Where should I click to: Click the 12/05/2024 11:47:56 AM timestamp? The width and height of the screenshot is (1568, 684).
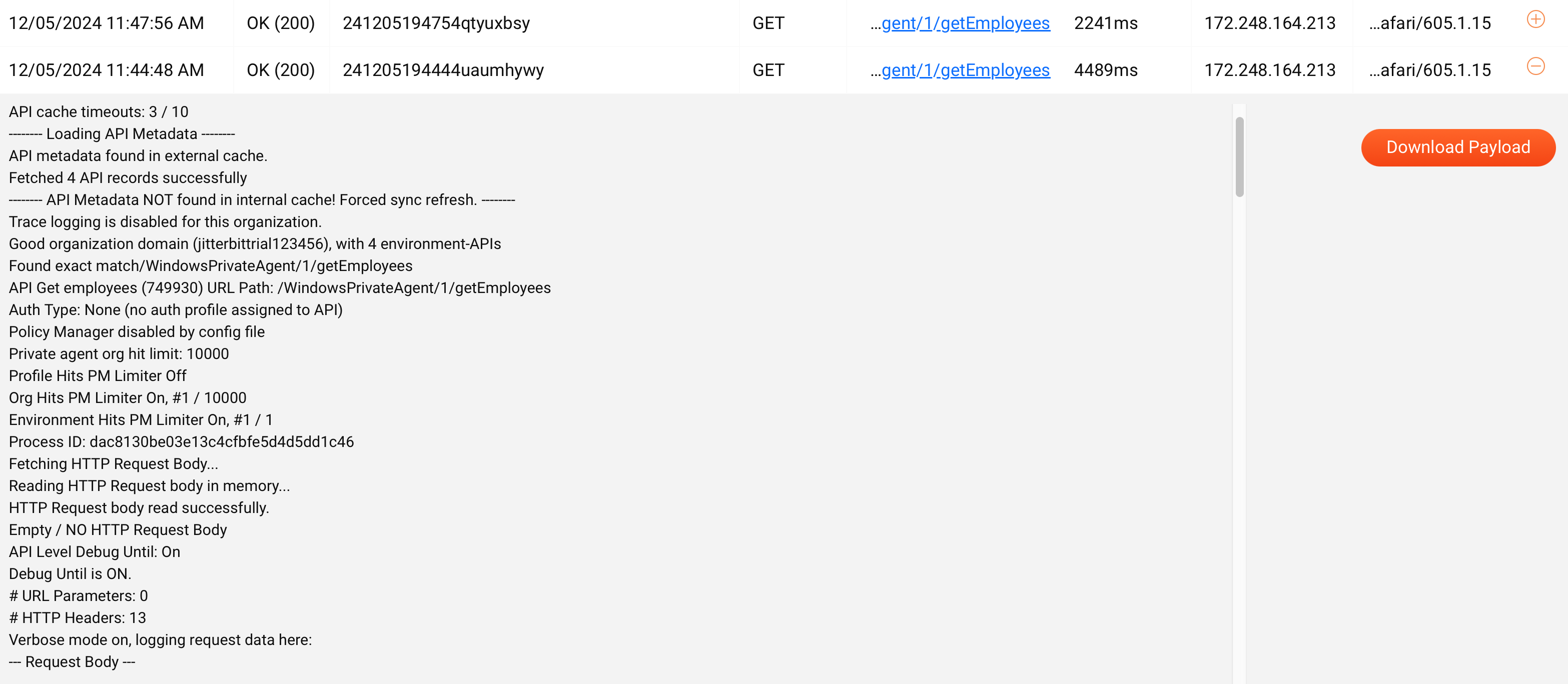(x=107, y=23)
